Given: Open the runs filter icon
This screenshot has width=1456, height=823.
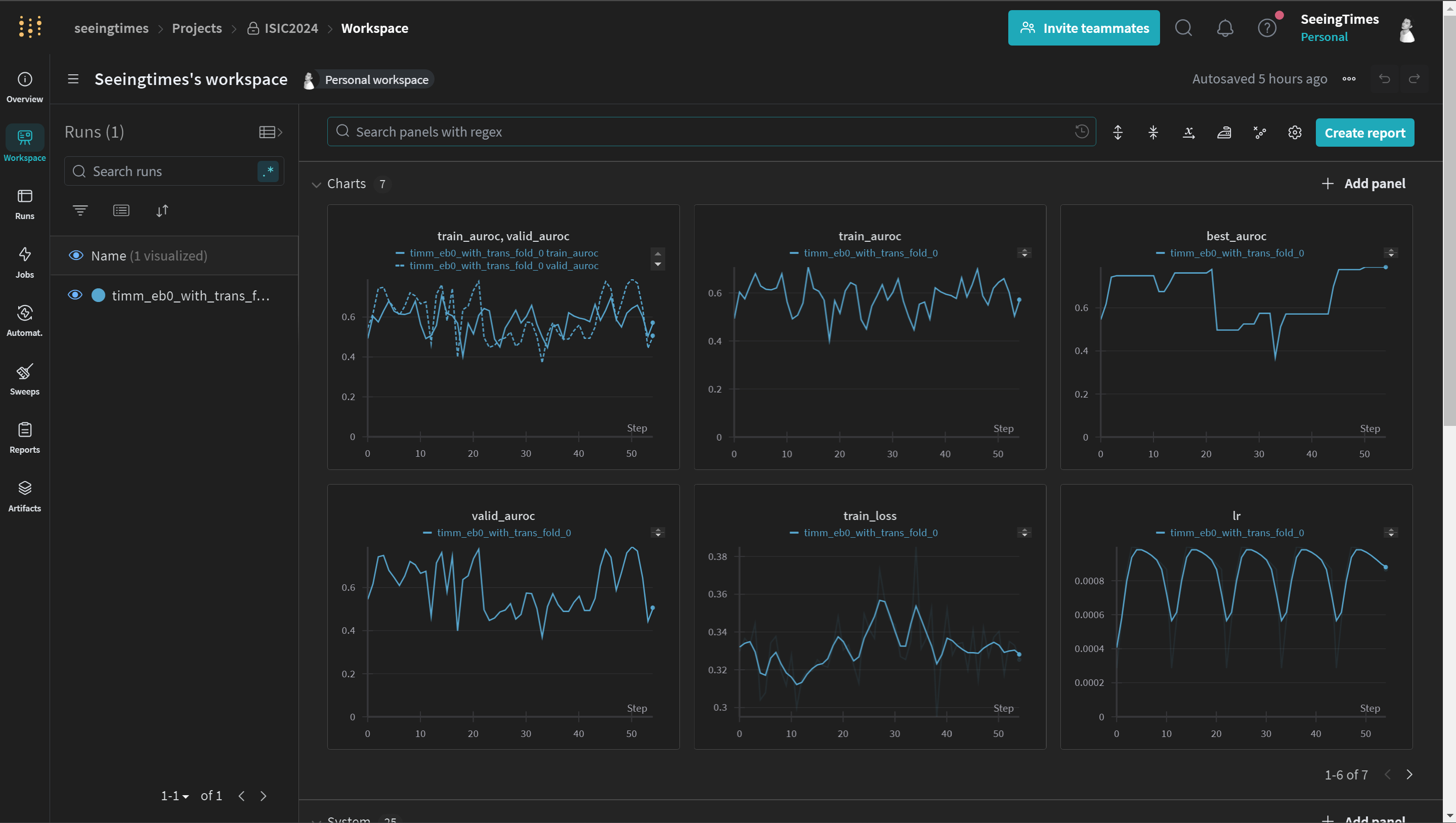Looking at the screenshot, I should 80,210.
